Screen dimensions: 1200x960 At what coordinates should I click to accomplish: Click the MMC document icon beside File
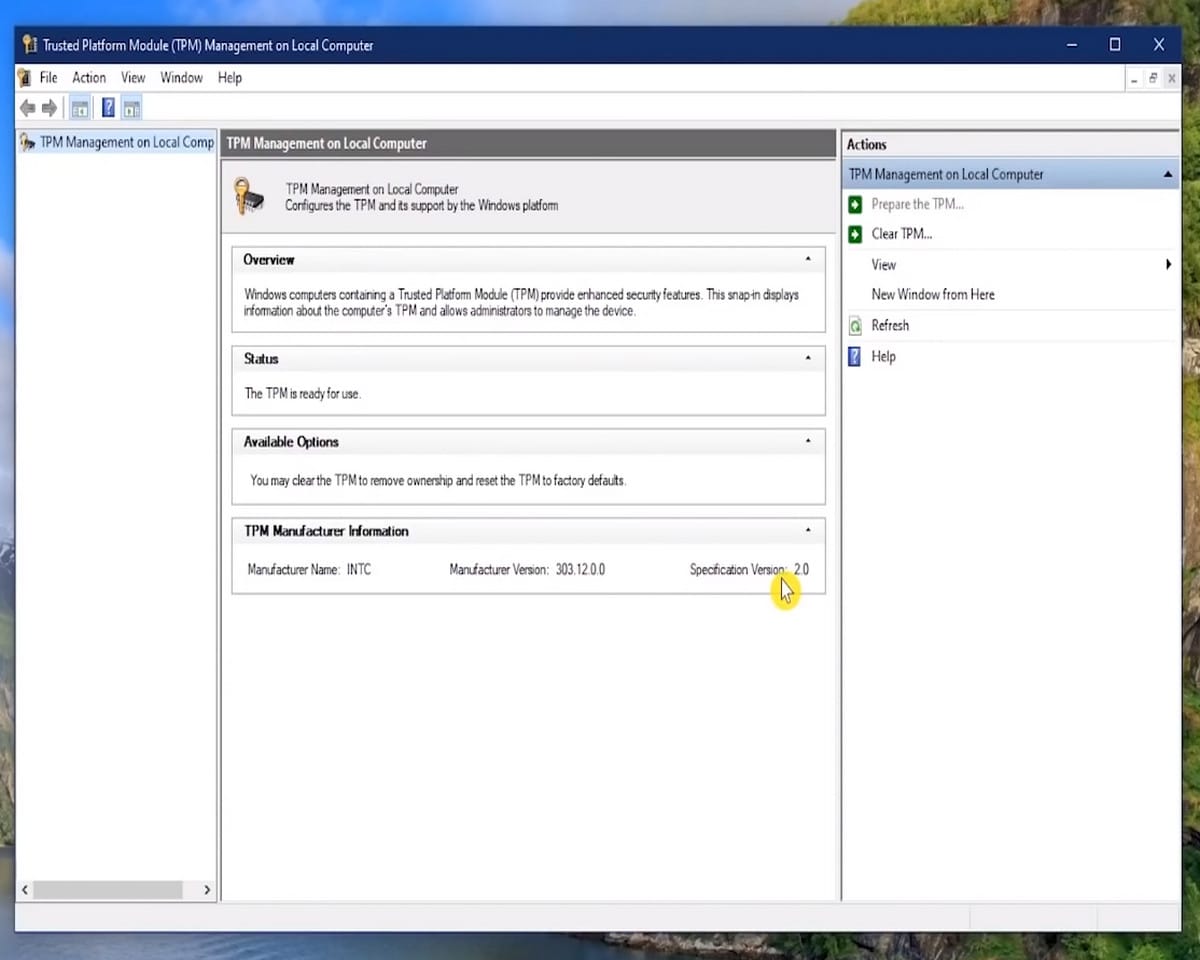tap(25, 78)
